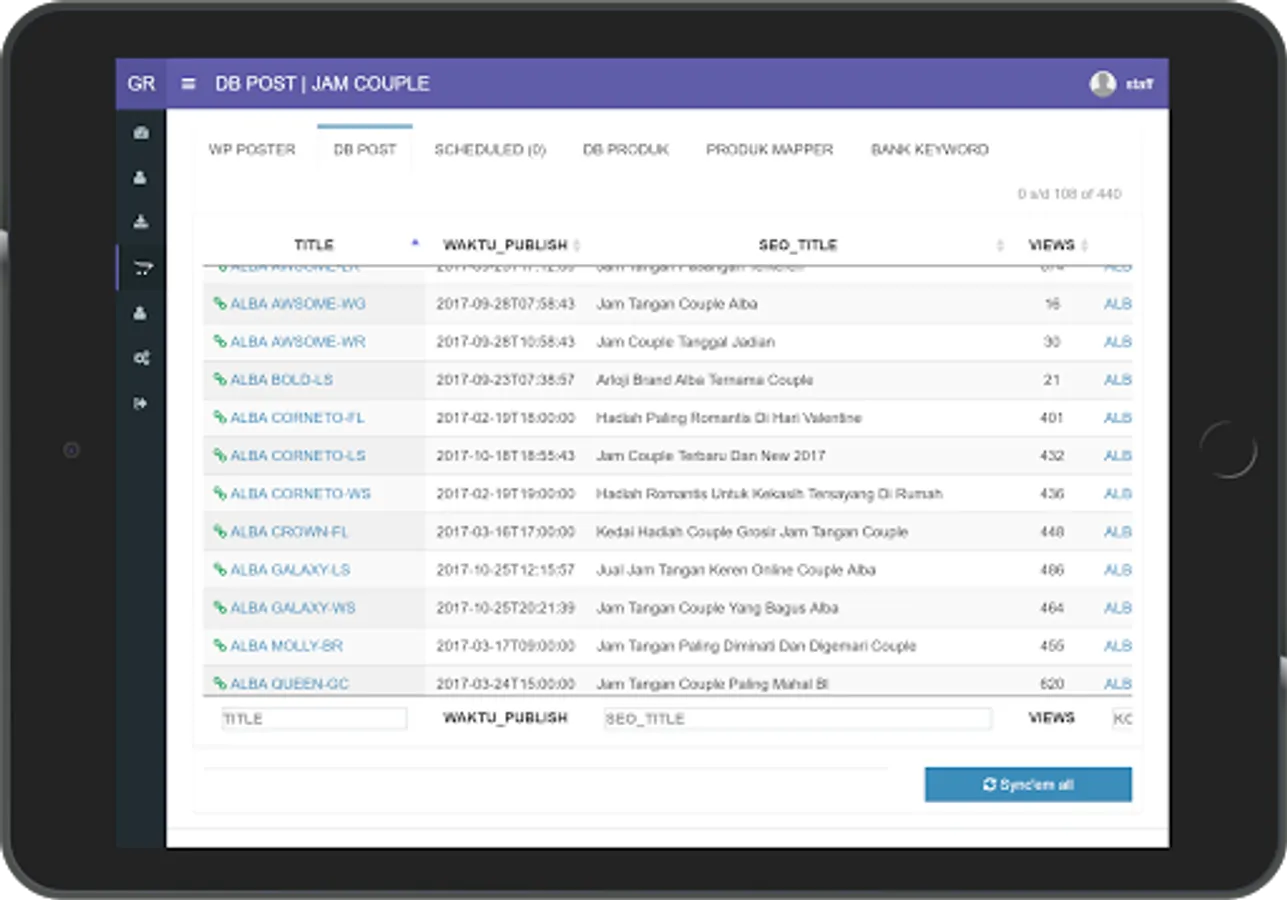Sort by TITLE column arrow
This screenshot has height=900, width=1287.
[415, 243]
